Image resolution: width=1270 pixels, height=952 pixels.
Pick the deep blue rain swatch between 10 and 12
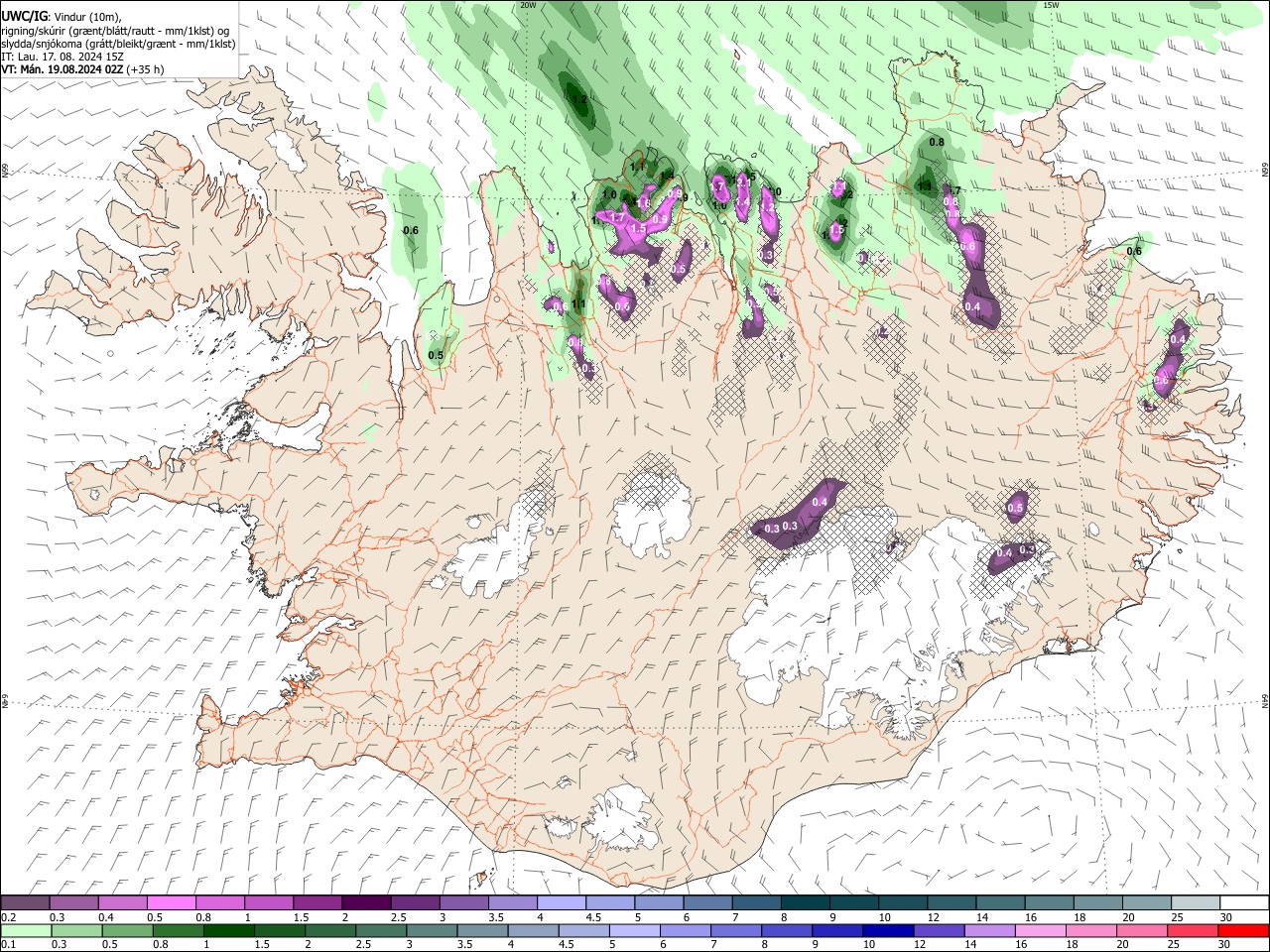888,930
